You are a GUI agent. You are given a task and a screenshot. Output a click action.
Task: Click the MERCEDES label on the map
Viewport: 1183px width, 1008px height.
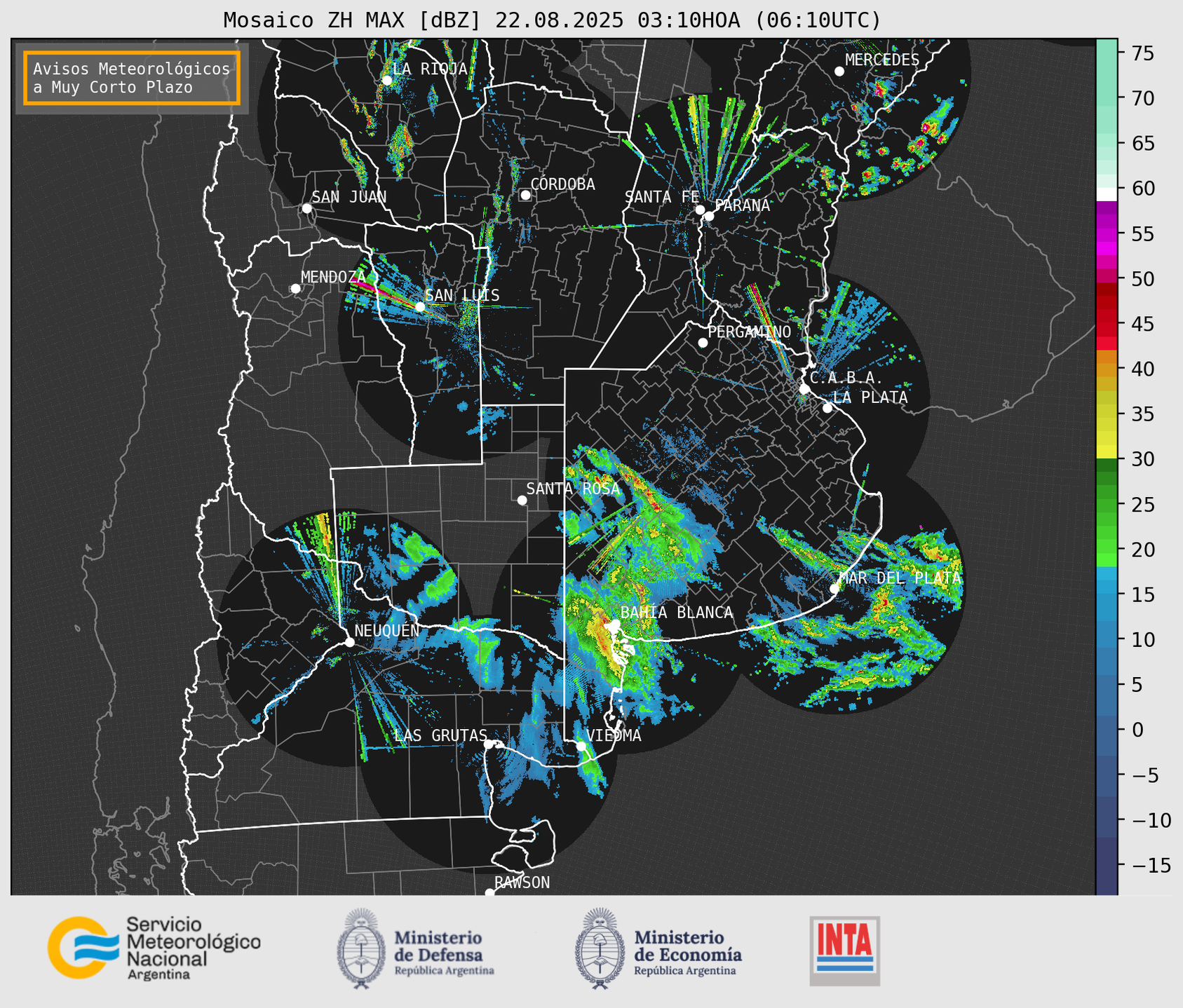[882, 60]
